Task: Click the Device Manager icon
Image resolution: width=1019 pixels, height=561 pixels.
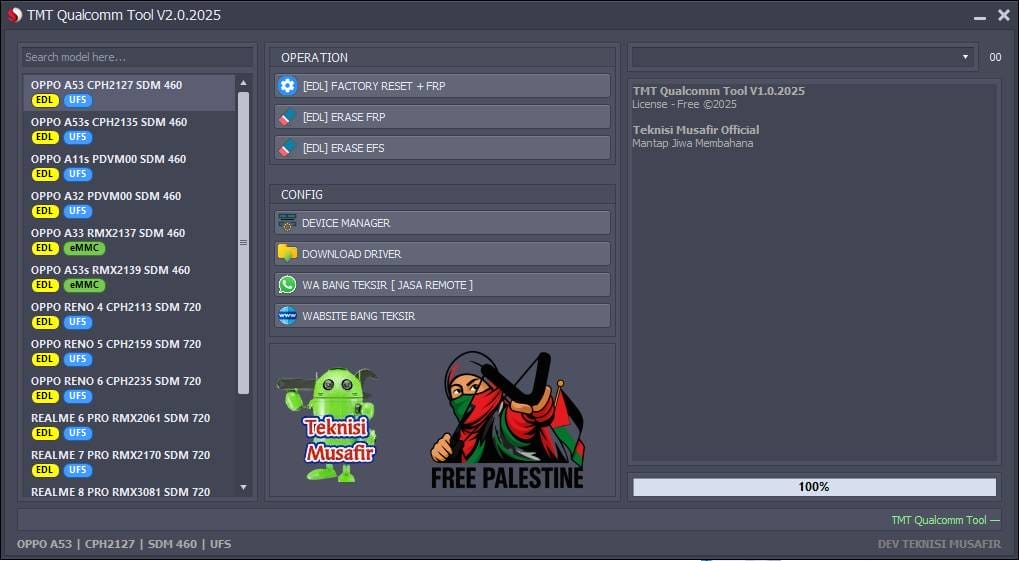Action: pos(288,223)
